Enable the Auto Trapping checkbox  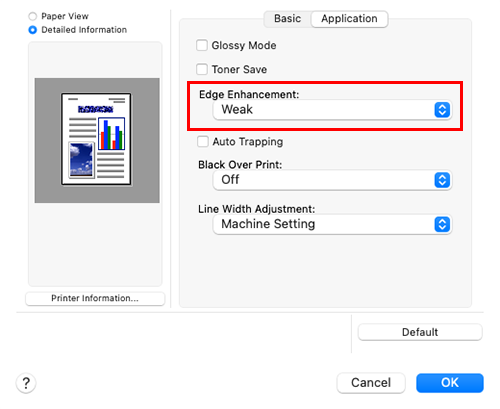pos(203,141)
